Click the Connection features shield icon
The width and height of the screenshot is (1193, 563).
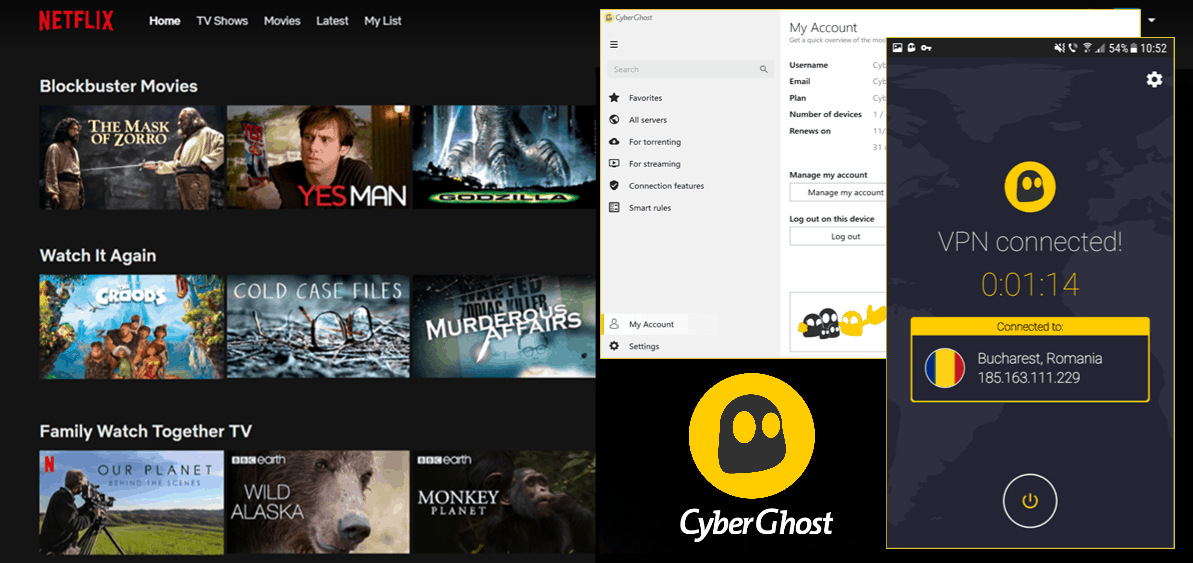coord(614,186)
